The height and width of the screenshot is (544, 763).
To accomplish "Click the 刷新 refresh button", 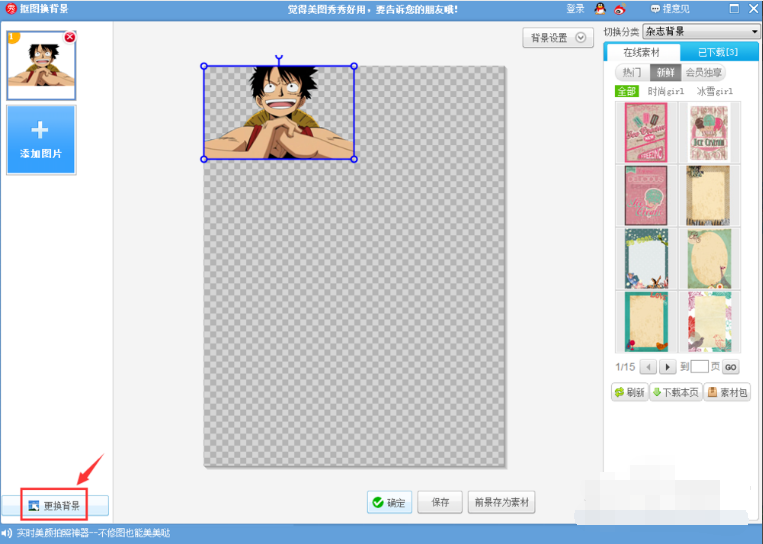I will (630, 392).
